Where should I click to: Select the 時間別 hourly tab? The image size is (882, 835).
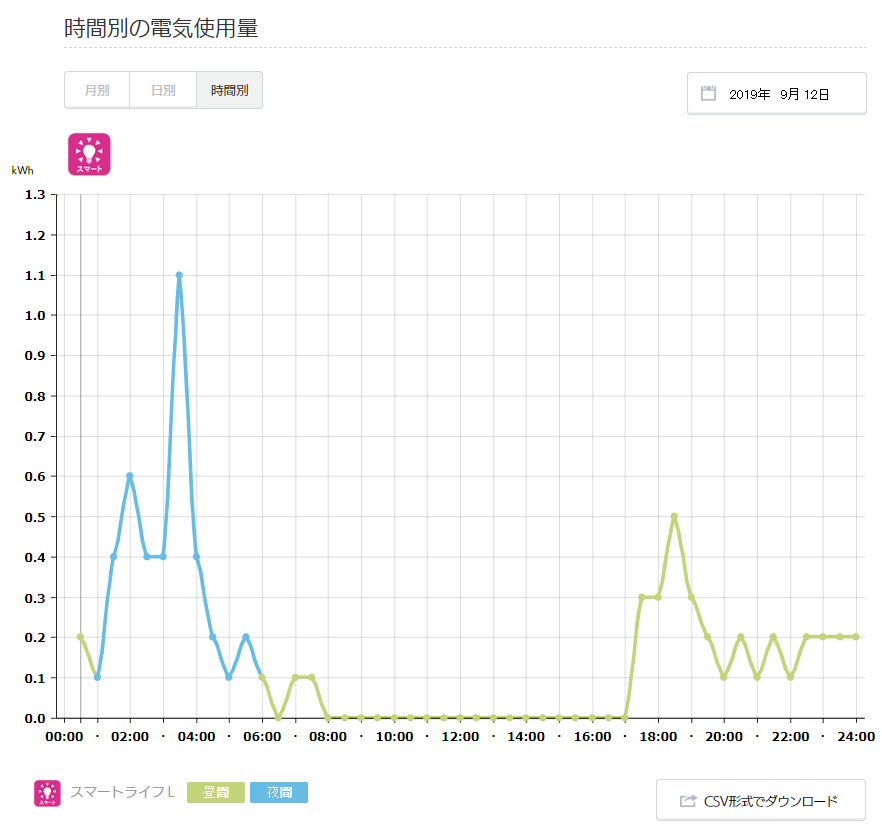[x=230, y=90]
